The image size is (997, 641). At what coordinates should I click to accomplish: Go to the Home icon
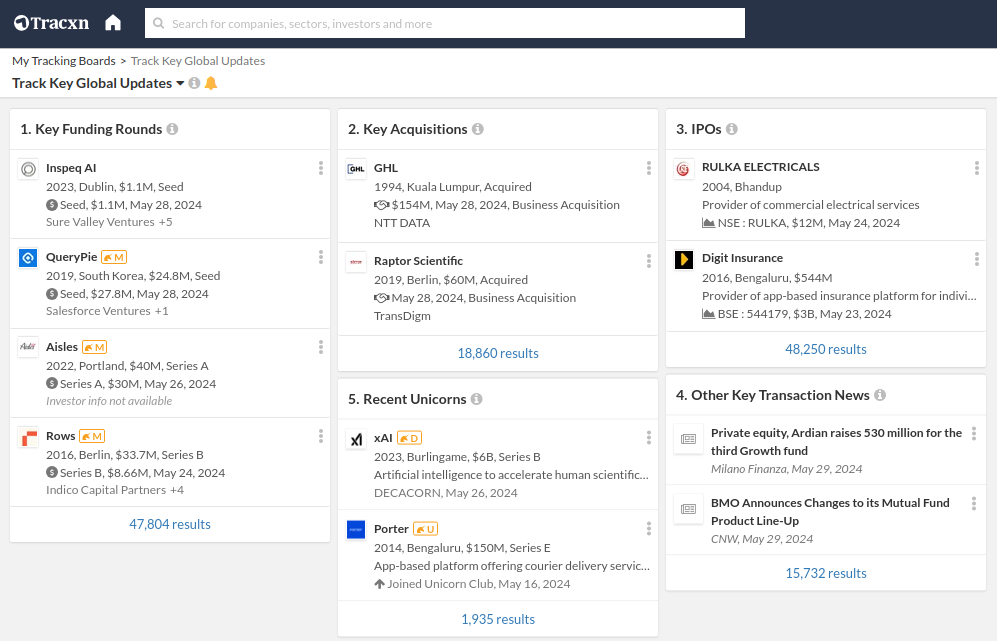(x=113, y=23)
